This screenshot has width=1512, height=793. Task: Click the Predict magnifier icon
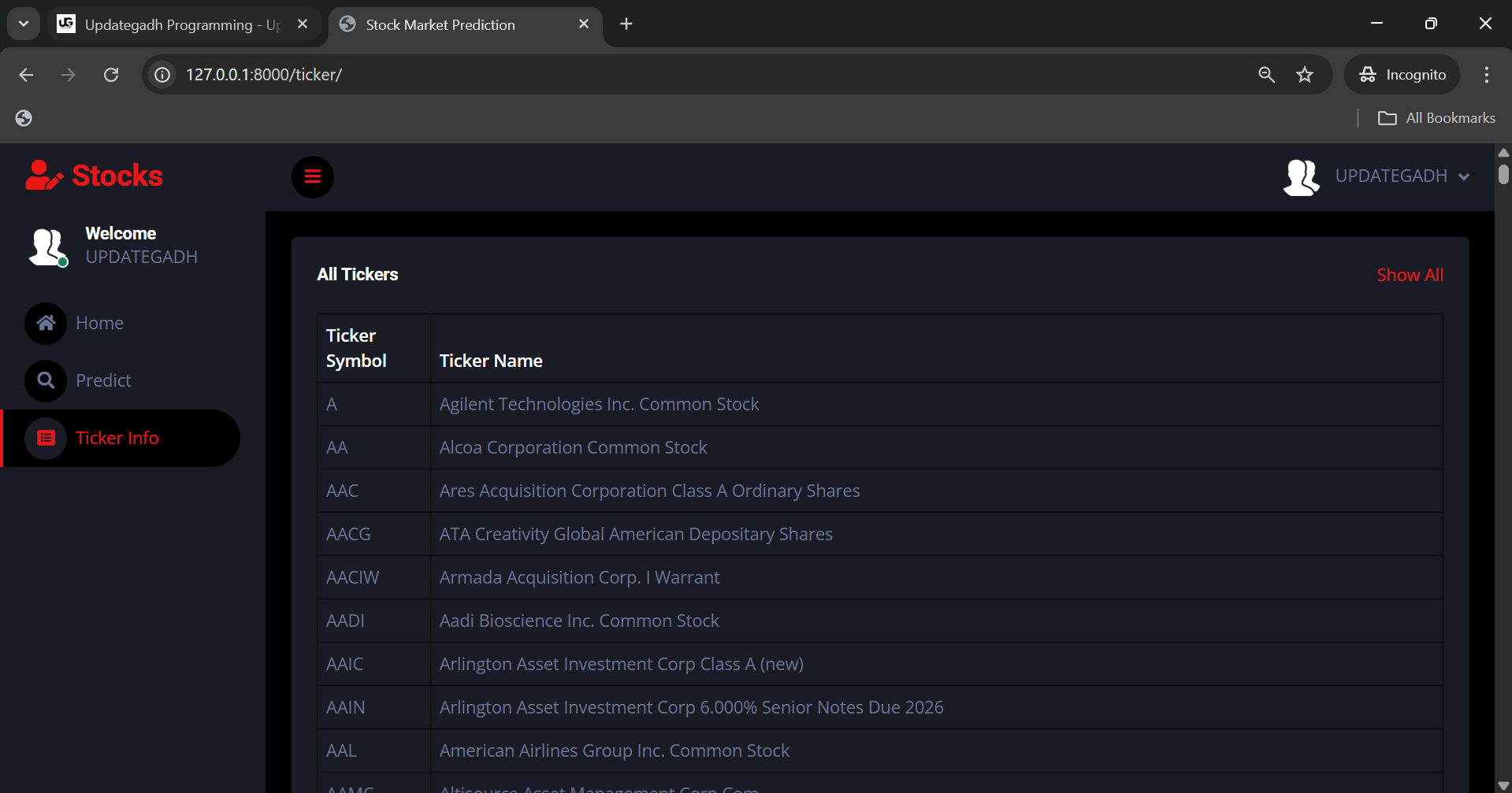46,380
